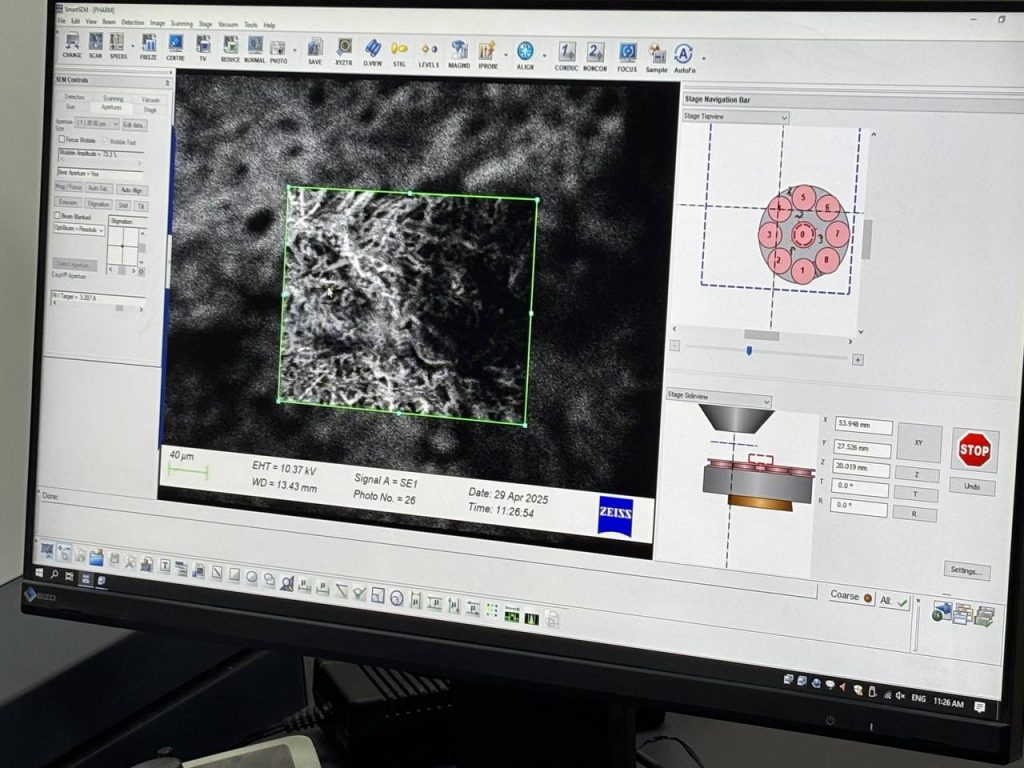Click the SCAN toolbar icon
The width and height of the screenshot is (1024, 768).
click(x=96, y=46)
